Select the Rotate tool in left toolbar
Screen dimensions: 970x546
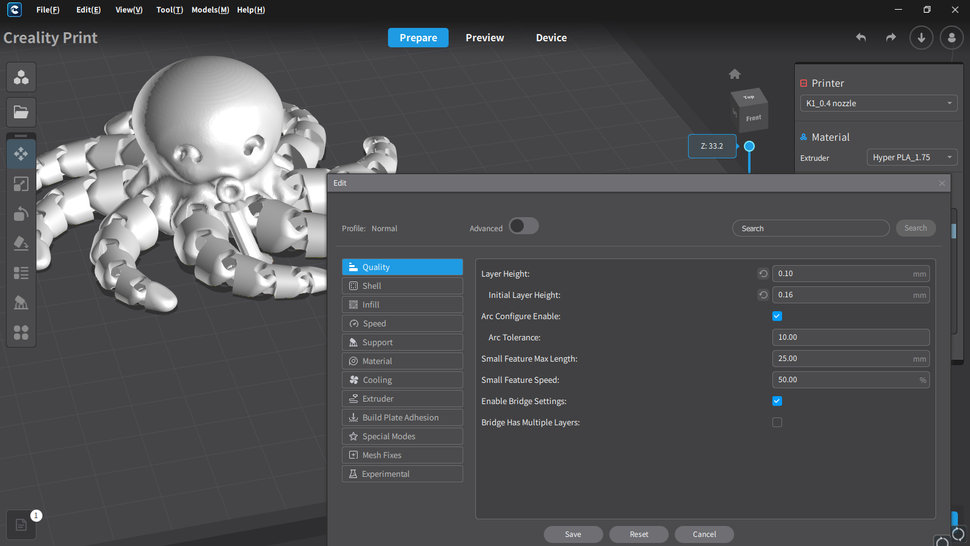tap(21, 214)
